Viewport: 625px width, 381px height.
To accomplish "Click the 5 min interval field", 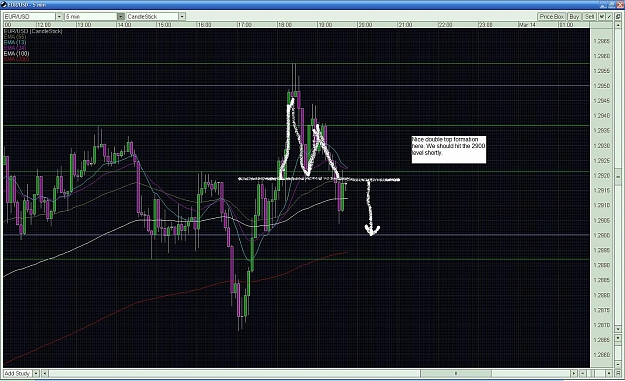I will coord(91,16).
